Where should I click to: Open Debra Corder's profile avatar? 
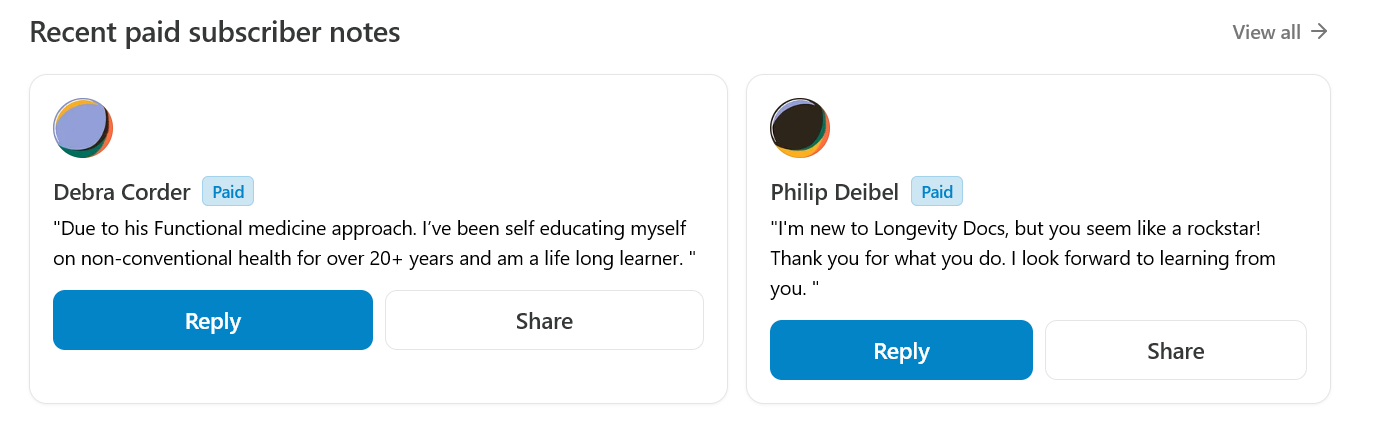point(83,128)
